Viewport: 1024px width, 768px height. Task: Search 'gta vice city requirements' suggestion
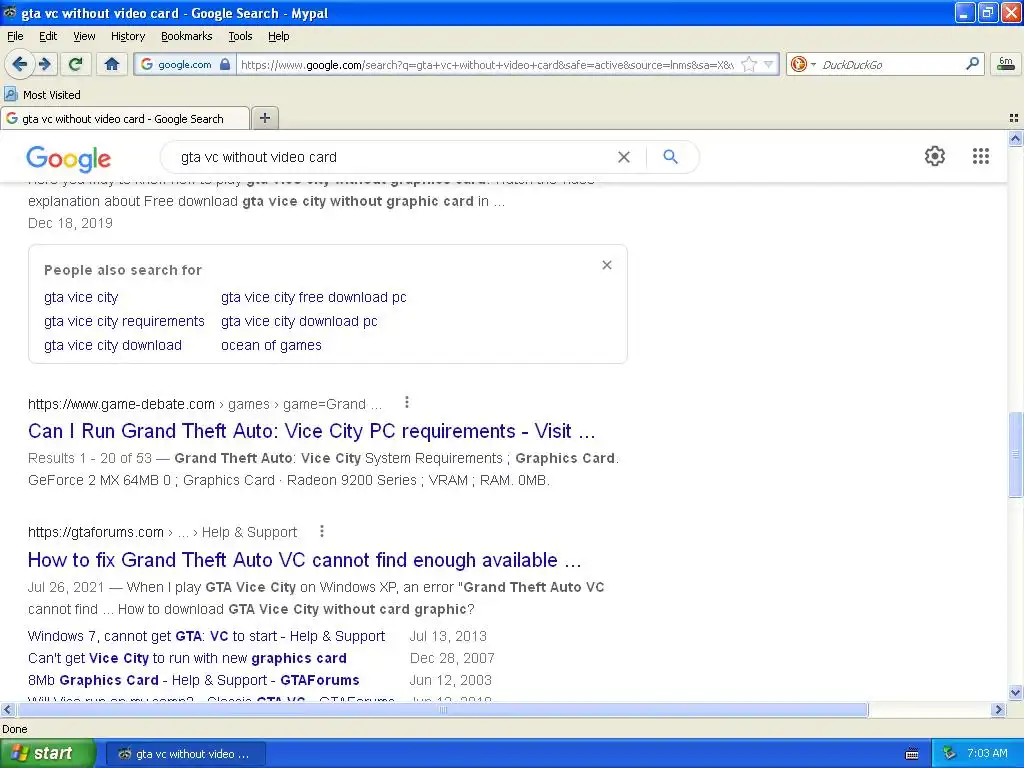coord(124,321)
